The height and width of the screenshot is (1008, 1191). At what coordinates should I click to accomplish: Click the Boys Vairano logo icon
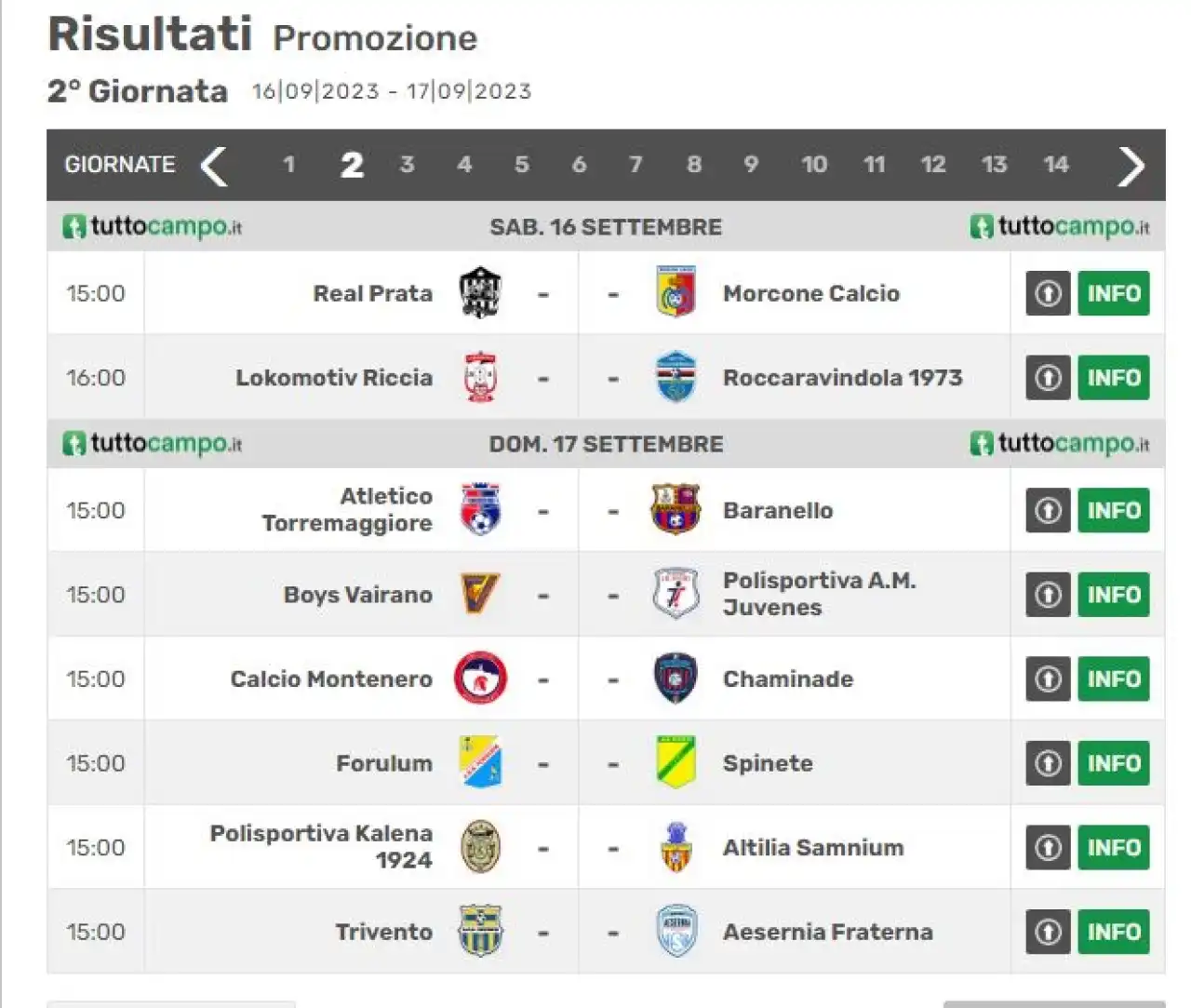[x=481, y=594]
